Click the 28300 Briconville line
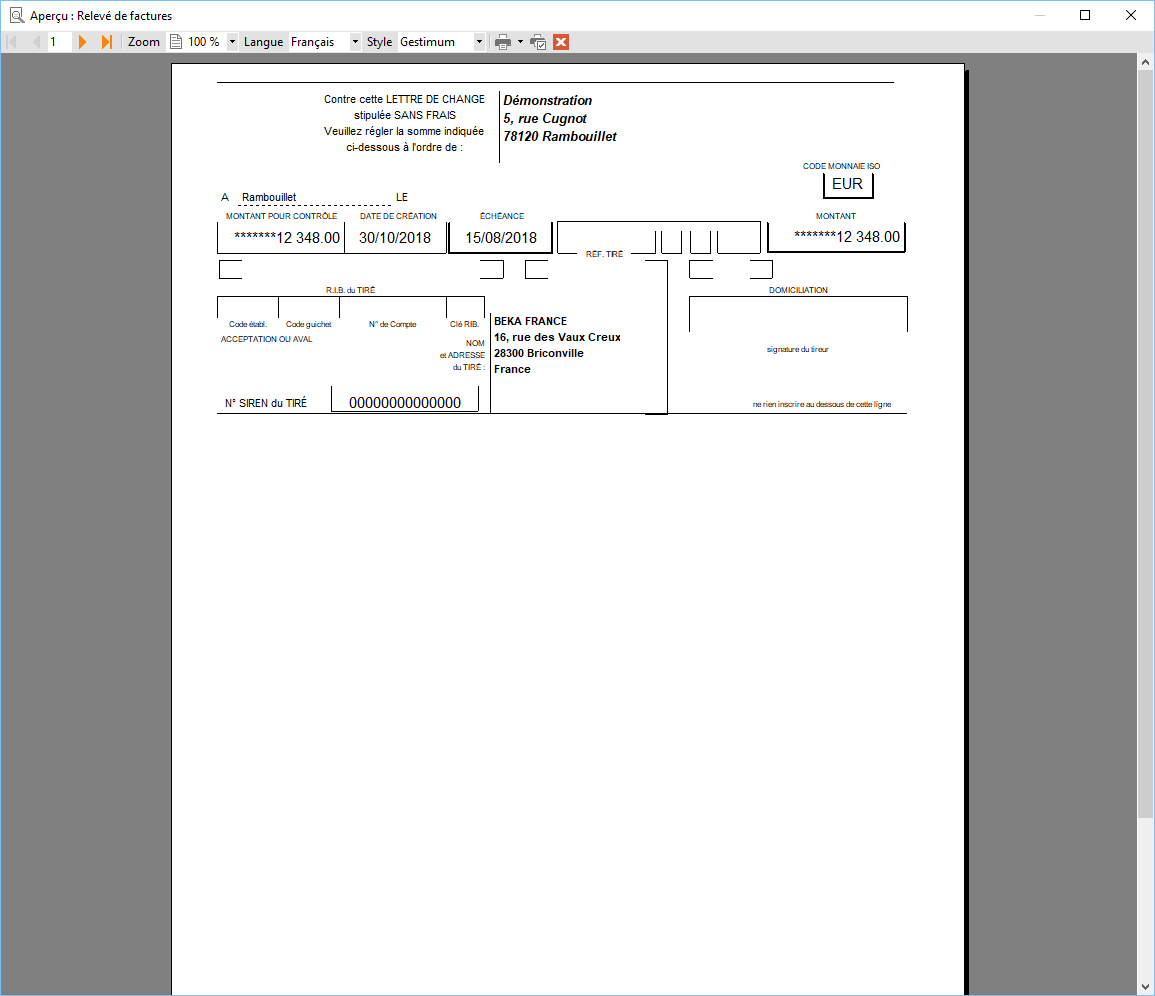Viewport: 1155px width, 996px height. (538, 354)
